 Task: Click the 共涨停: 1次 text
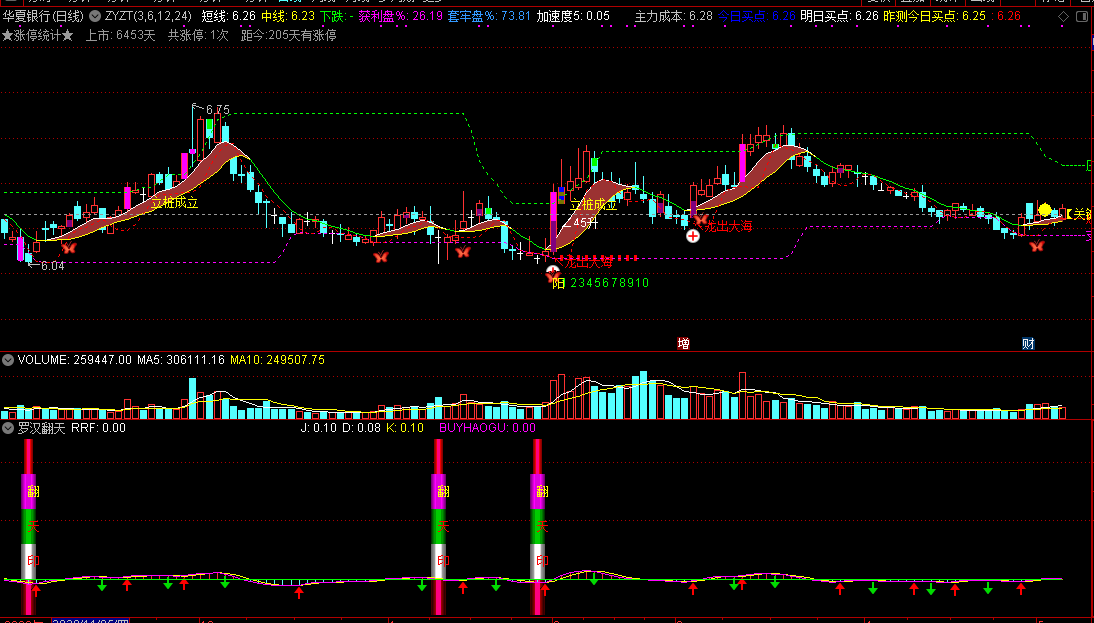[198, 35]
